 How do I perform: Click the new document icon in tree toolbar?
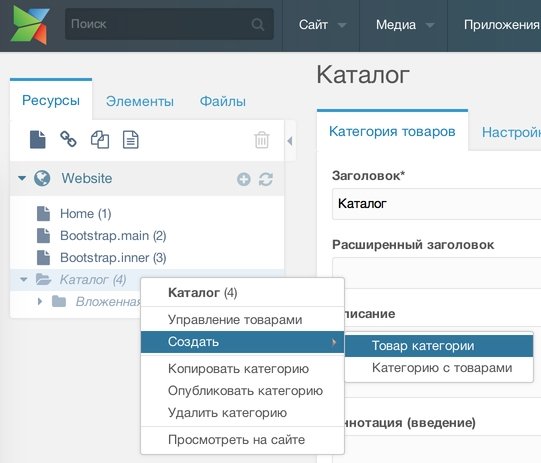tap(38, 139)
